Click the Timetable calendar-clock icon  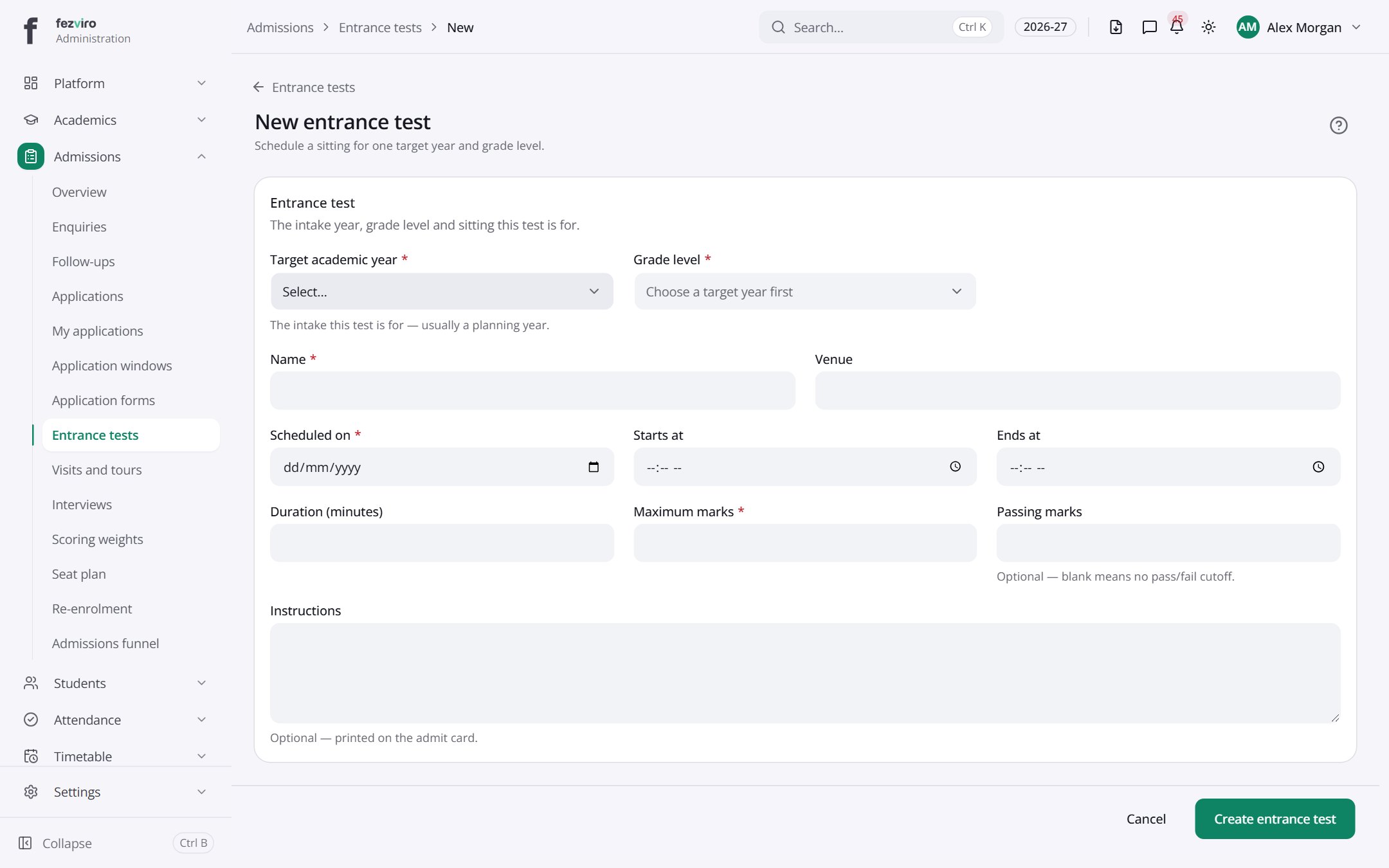coord(31,756)
